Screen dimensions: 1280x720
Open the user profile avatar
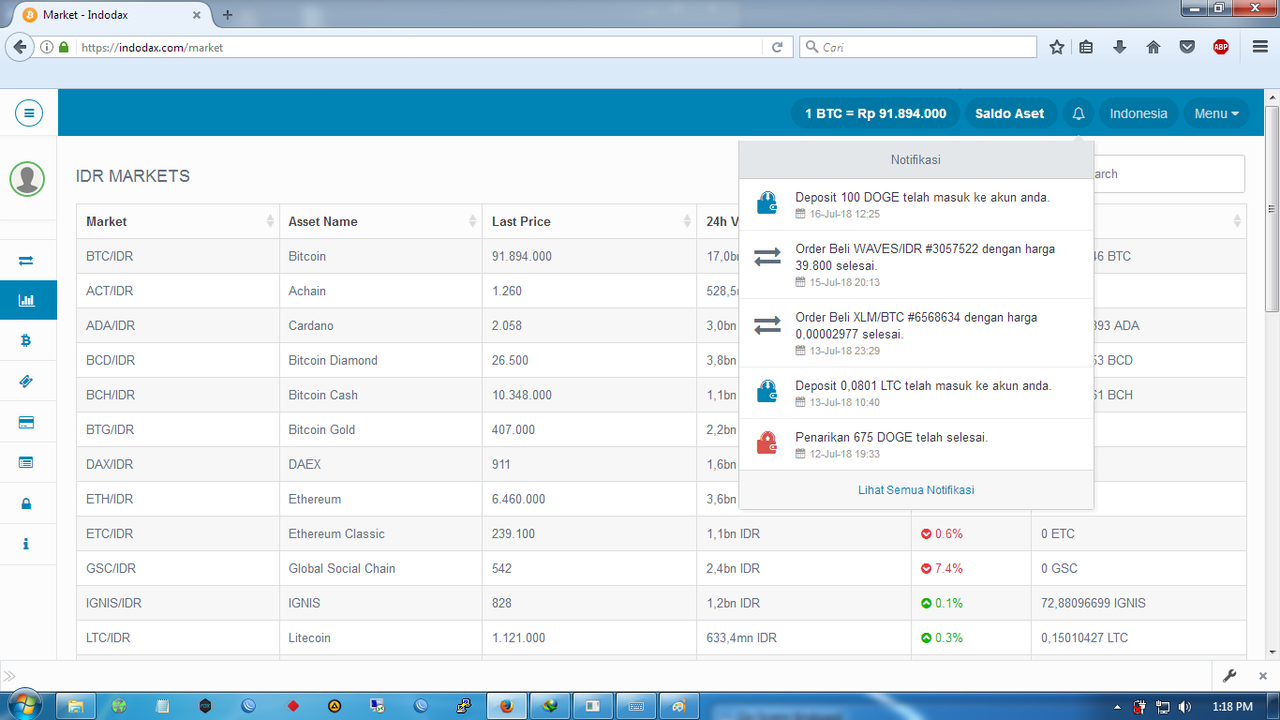click(27, 179)
